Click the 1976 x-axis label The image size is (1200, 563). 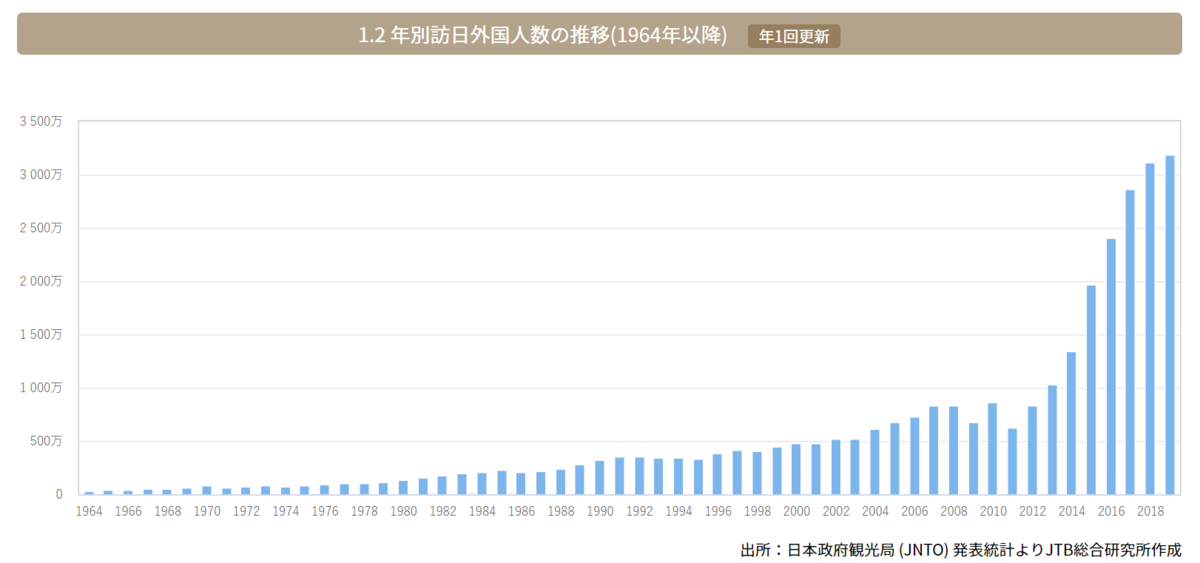[325, 511]
